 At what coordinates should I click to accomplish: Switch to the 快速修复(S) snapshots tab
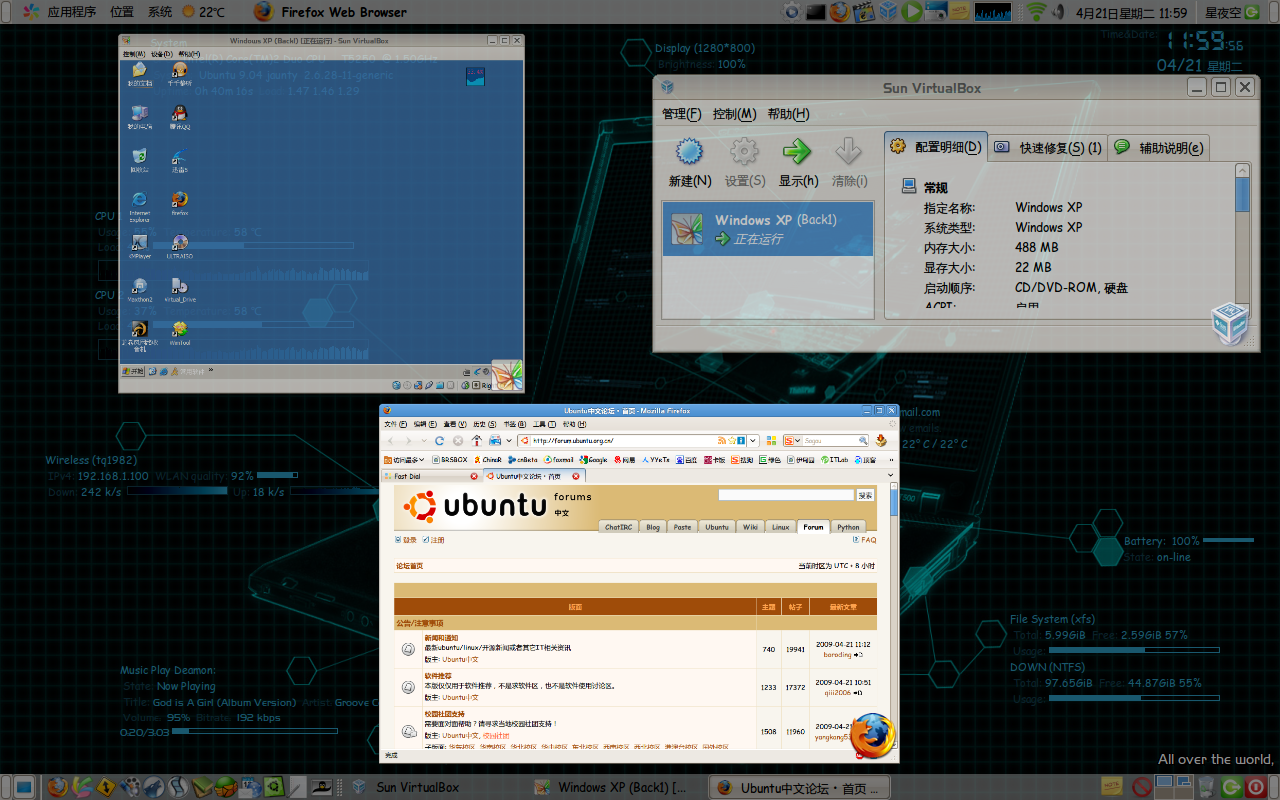pyautogui.click(x=1048, y=148)
